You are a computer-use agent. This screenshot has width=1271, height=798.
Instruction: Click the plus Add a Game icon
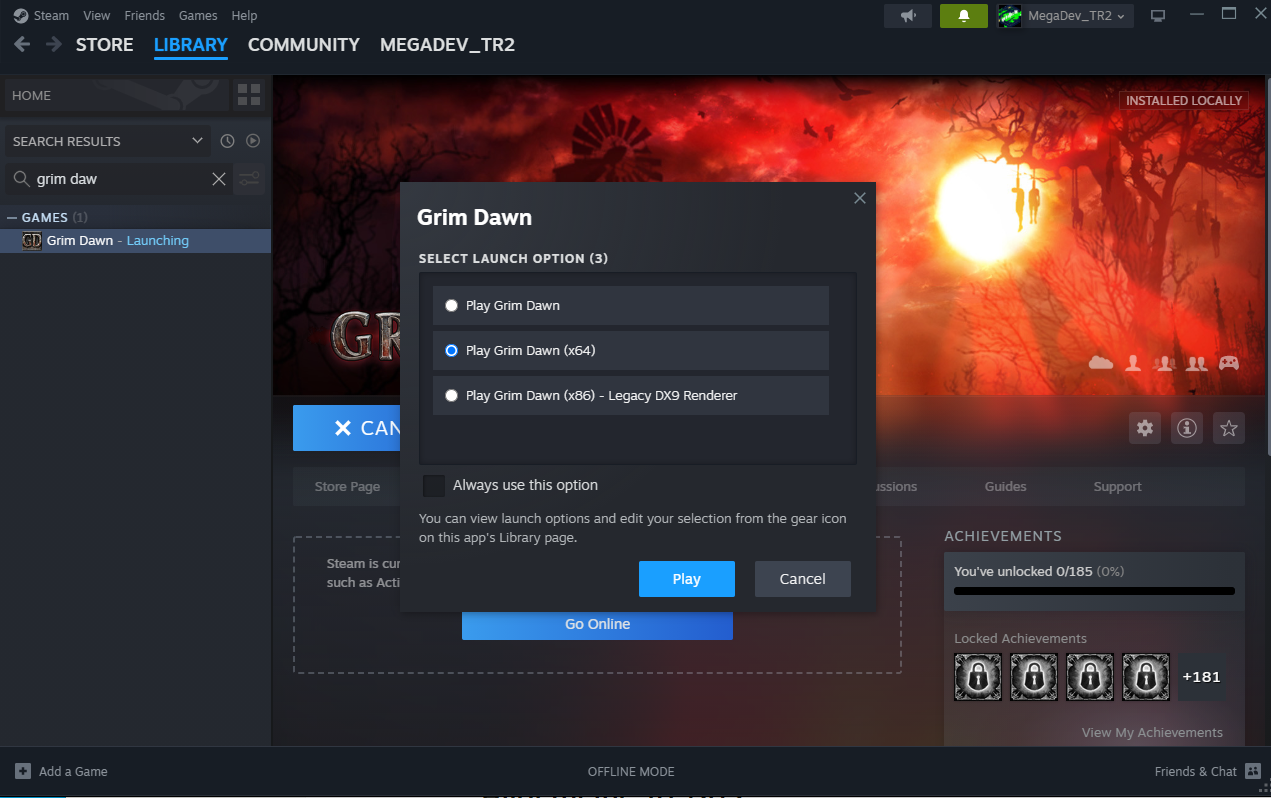pyautogui.click(x=22, y=771)
